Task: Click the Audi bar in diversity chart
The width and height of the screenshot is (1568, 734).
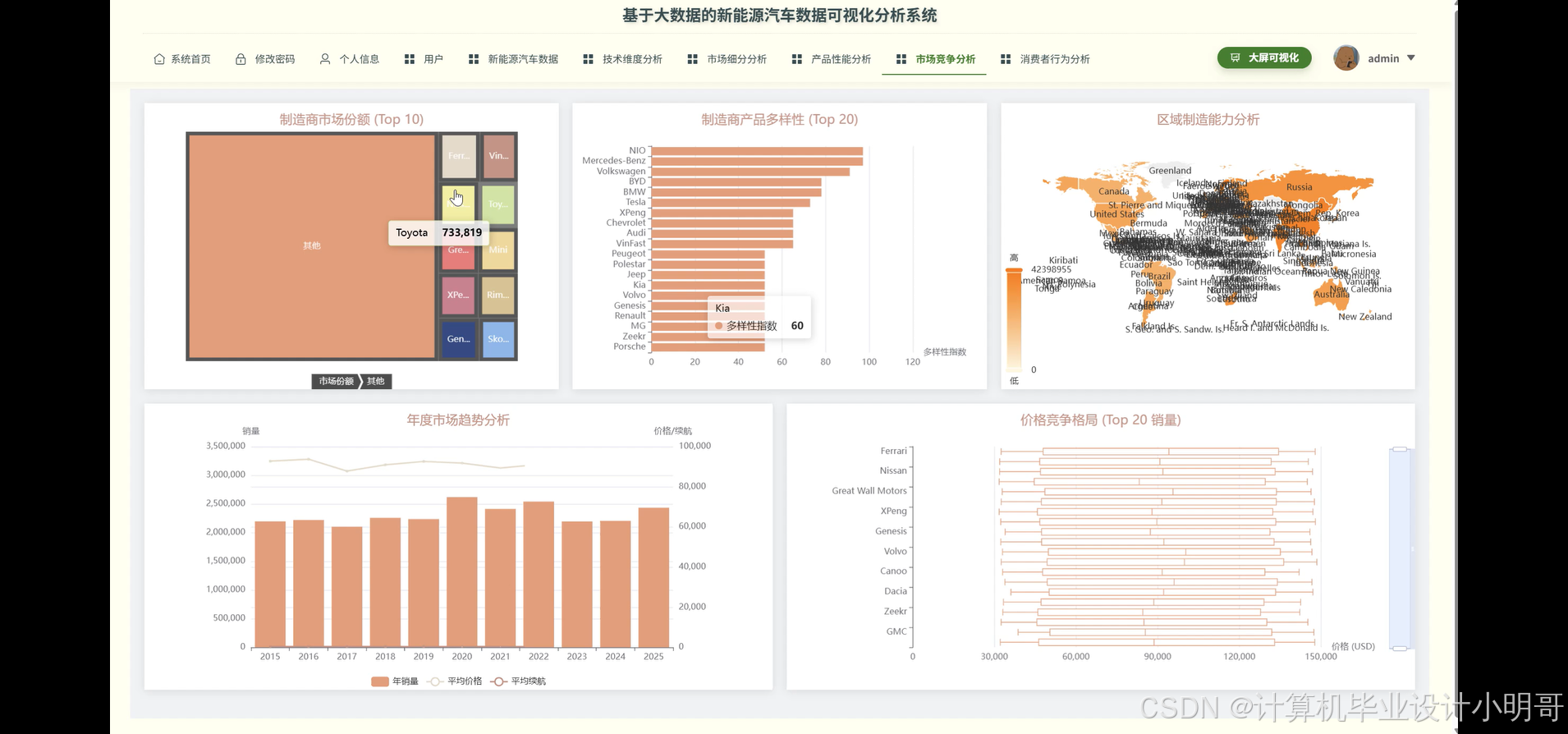Action: pyautogui.click(x=722, y=233)
